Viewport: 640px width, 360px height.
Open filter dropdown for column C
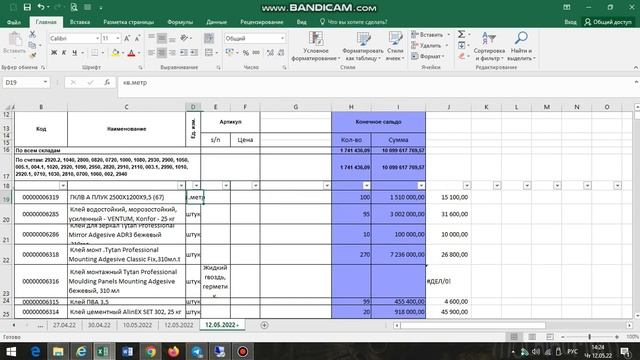pyautogui.click(x=181, y=186)
